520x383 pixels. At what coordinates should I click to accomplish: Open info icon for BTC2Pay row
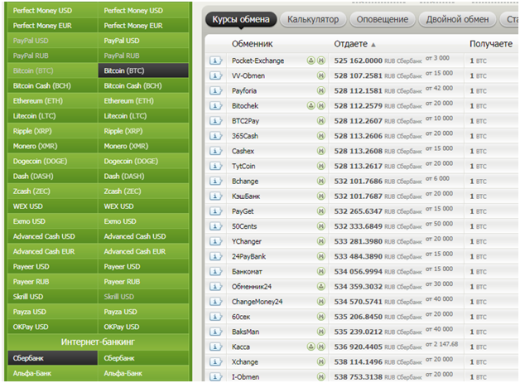(215, 121)
